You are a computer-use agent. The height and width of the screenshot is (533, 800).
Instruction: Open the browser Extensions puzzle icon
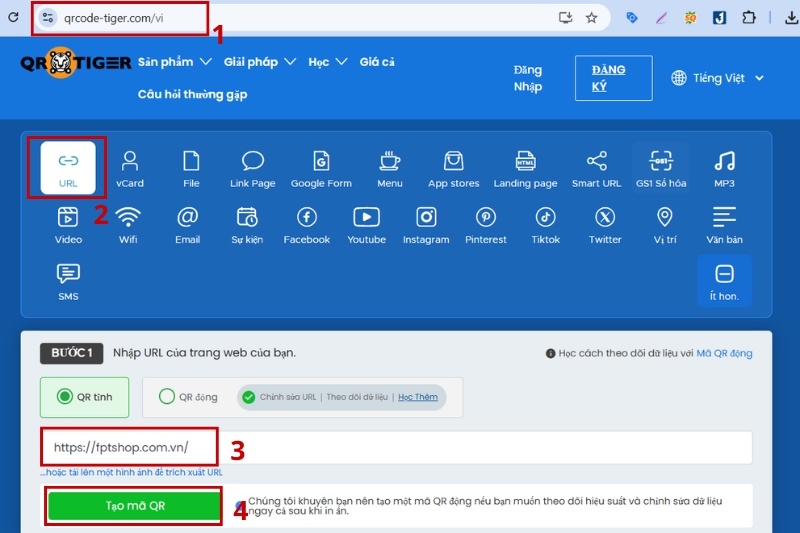point(748,18)
